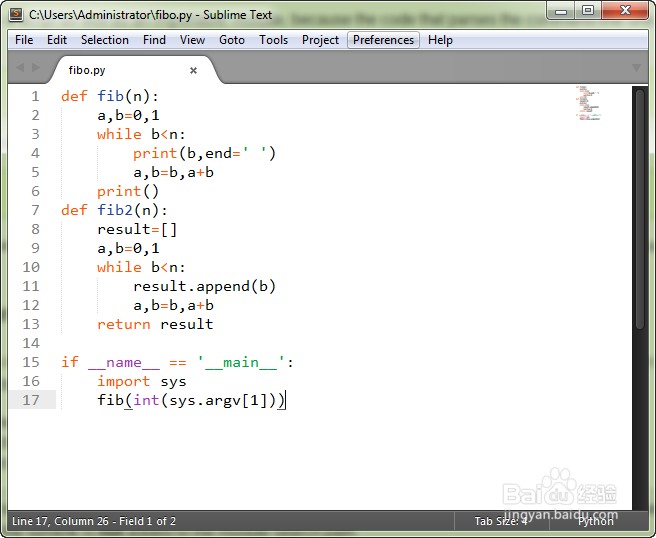Image resolution: width=656 pixels, height=538 pixels.
Task: Open the Tools menu
Action: pyautogui.click(x=274, y=40)
